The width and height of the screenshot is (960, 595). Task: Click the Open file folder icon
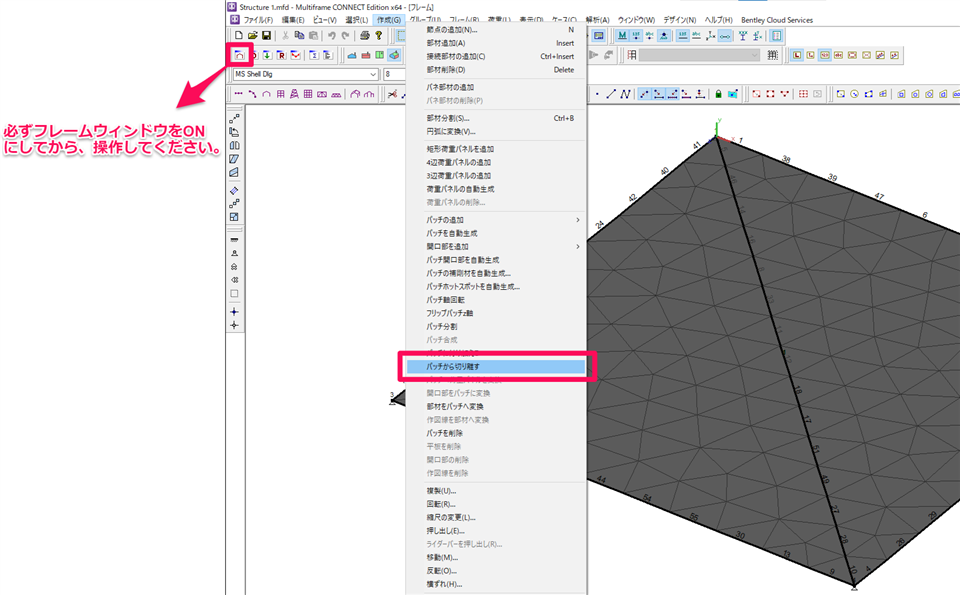pos(252,36)
